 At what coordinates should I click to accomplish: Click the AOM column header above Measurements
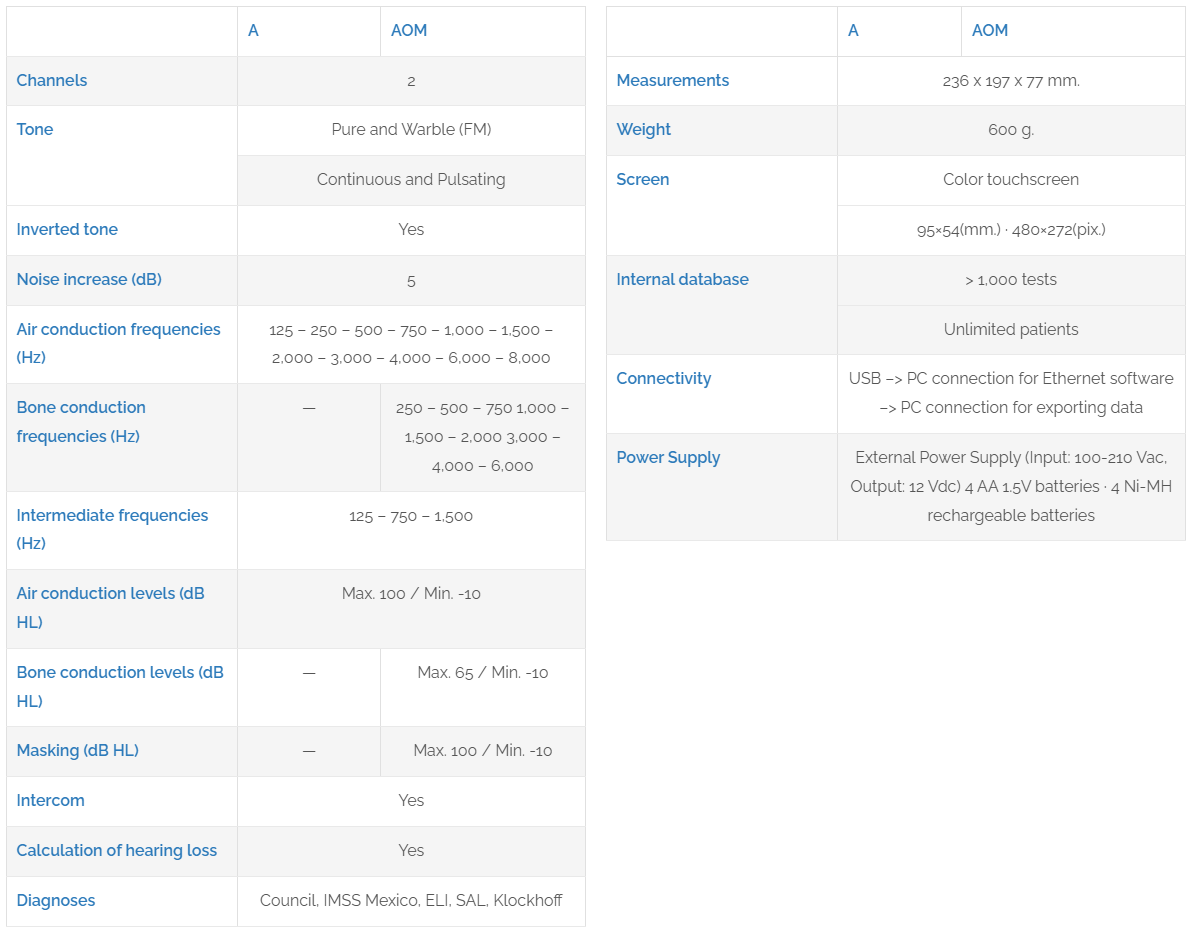coord(989,30)
